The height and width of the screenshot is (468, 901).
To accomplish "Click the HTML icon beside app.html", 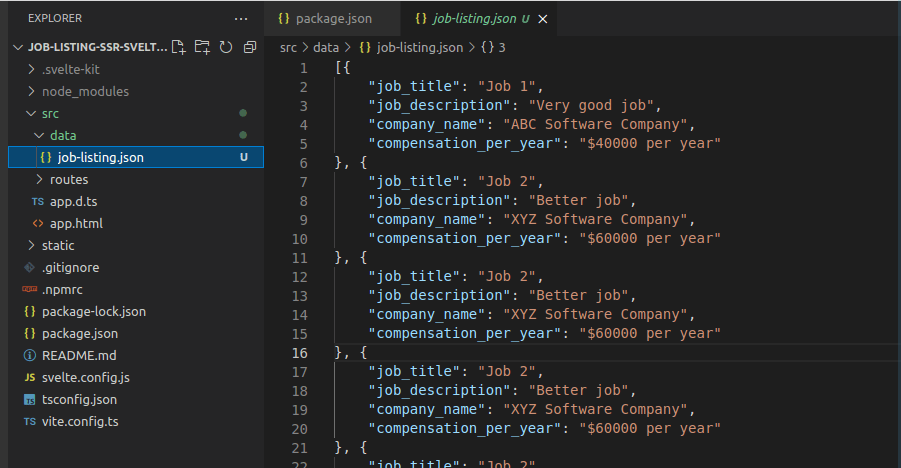I will pos(38,224).
